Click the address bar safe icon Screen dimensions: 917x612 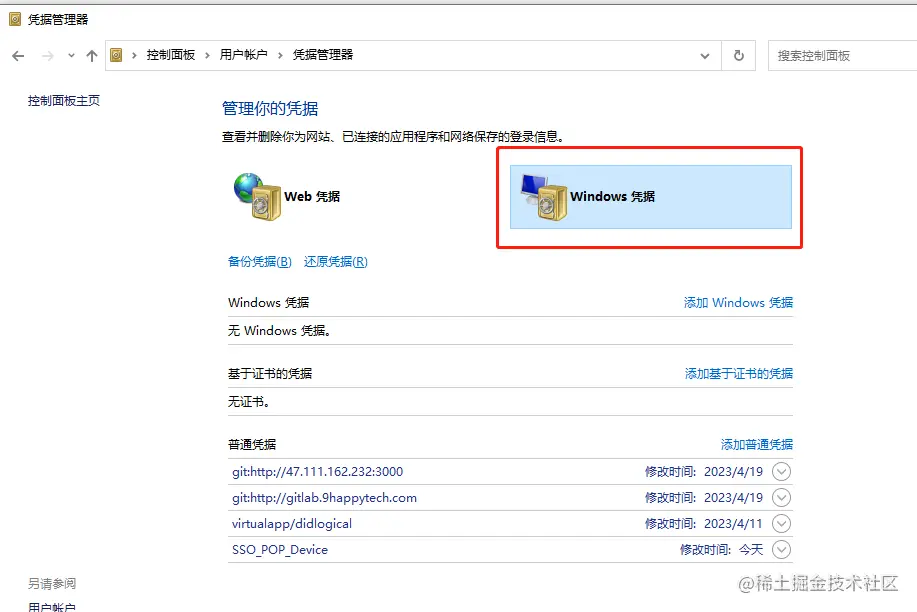(116, 55)
